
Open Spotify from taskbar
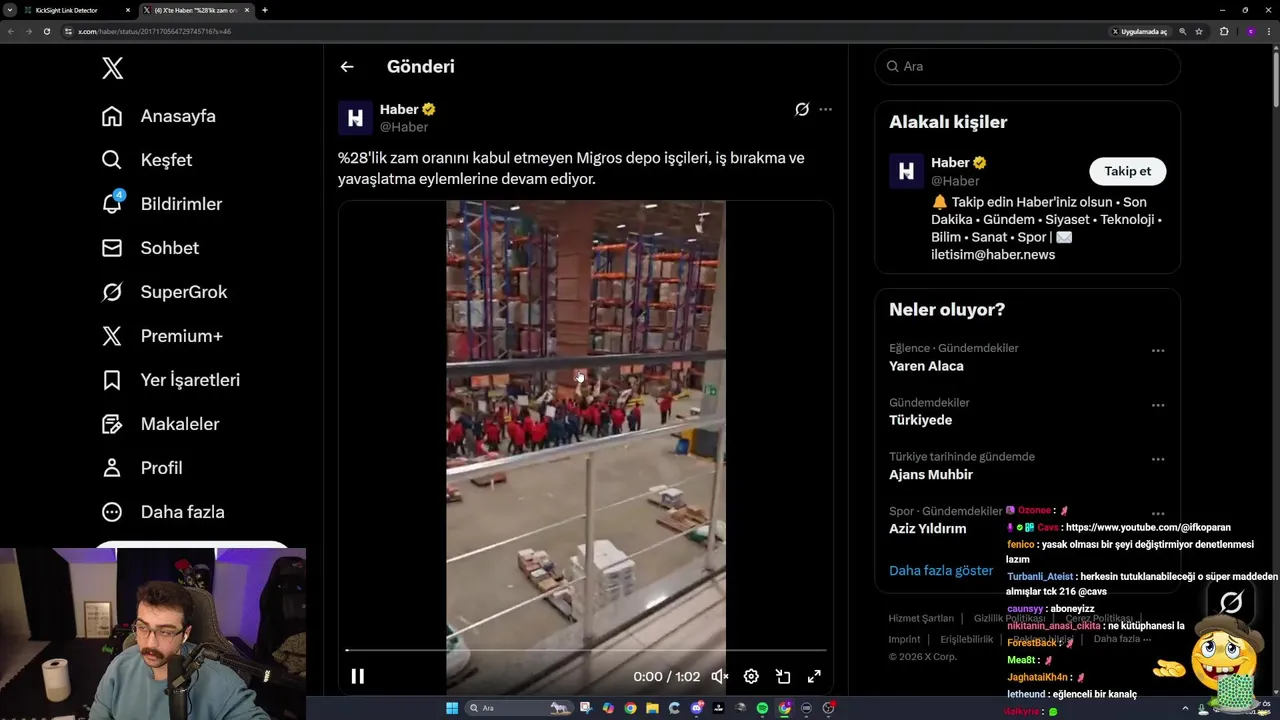pos(762,708)
